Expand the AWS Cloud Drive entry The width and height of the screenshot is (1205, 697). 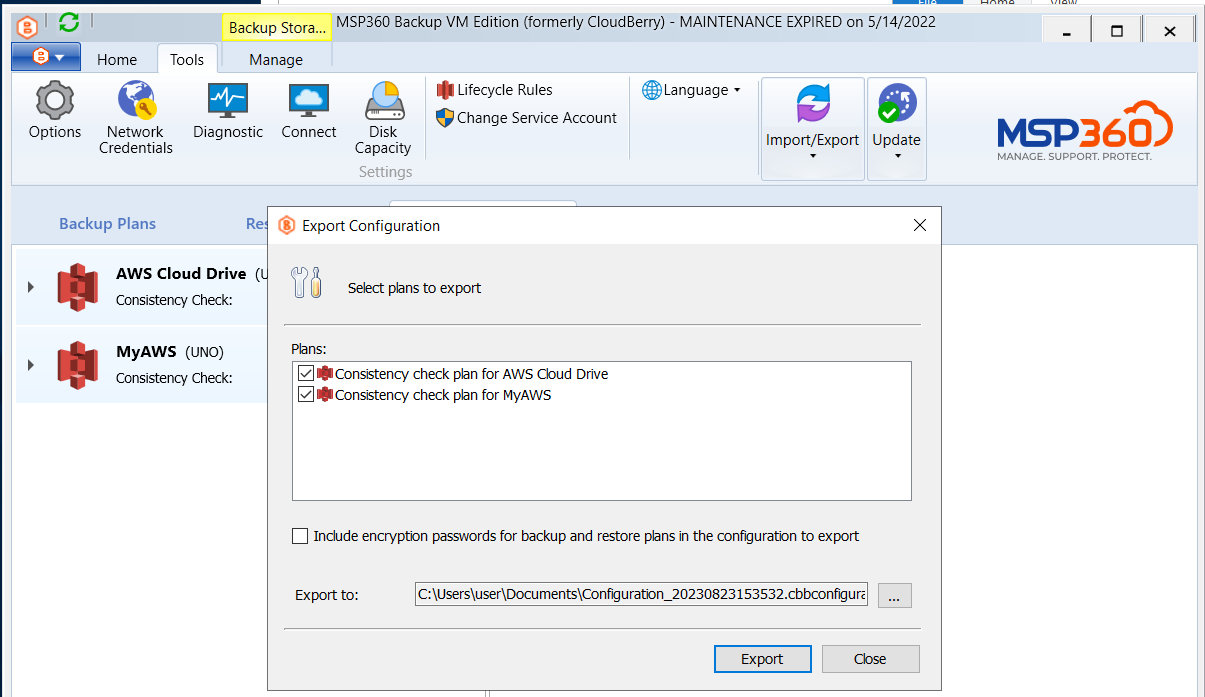(31, 287)
